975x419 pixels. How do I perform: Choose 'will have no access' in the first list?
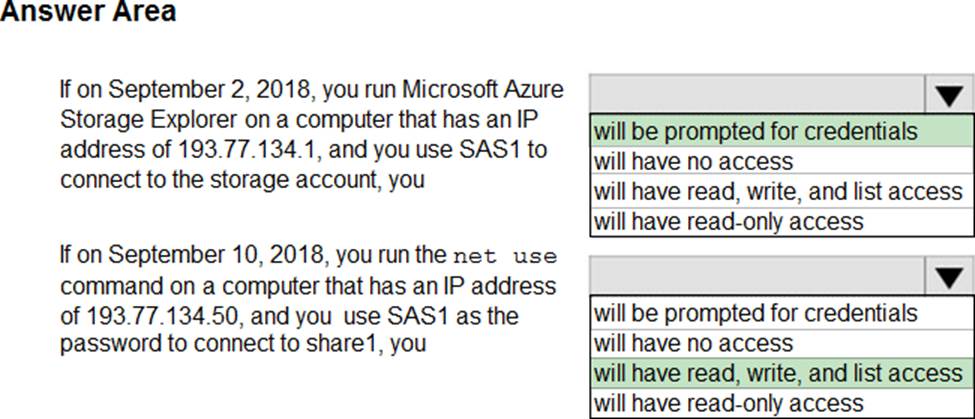click(782, 162)
